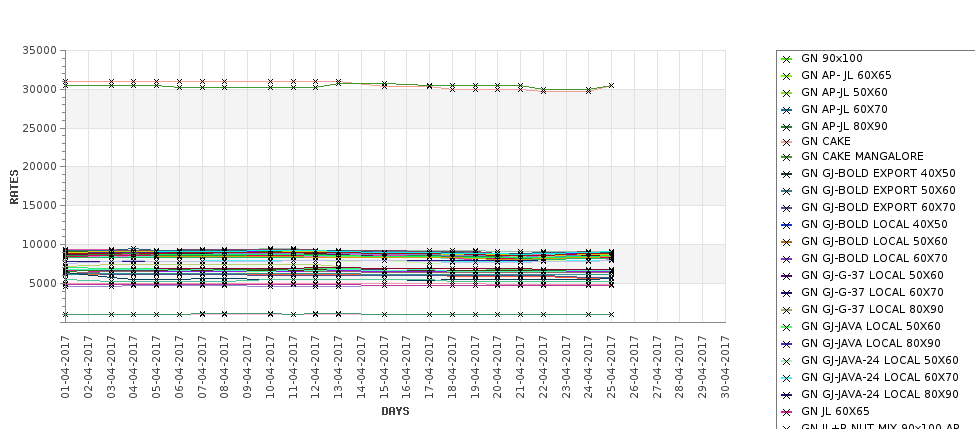Click GN GJ-BOLD EXPORT 50X60 legend marker
Screen dimensions: 975x429
point(787,191)
